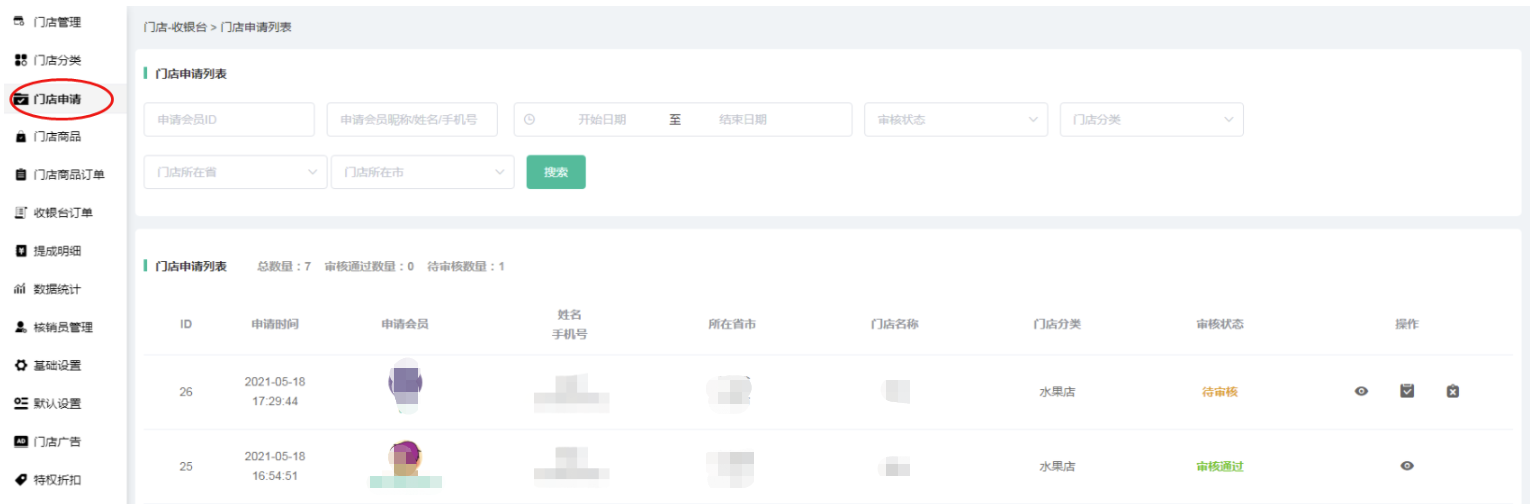Open 门店商品订单 in the sidebar
1530x504 pixels.
[68, 175]
